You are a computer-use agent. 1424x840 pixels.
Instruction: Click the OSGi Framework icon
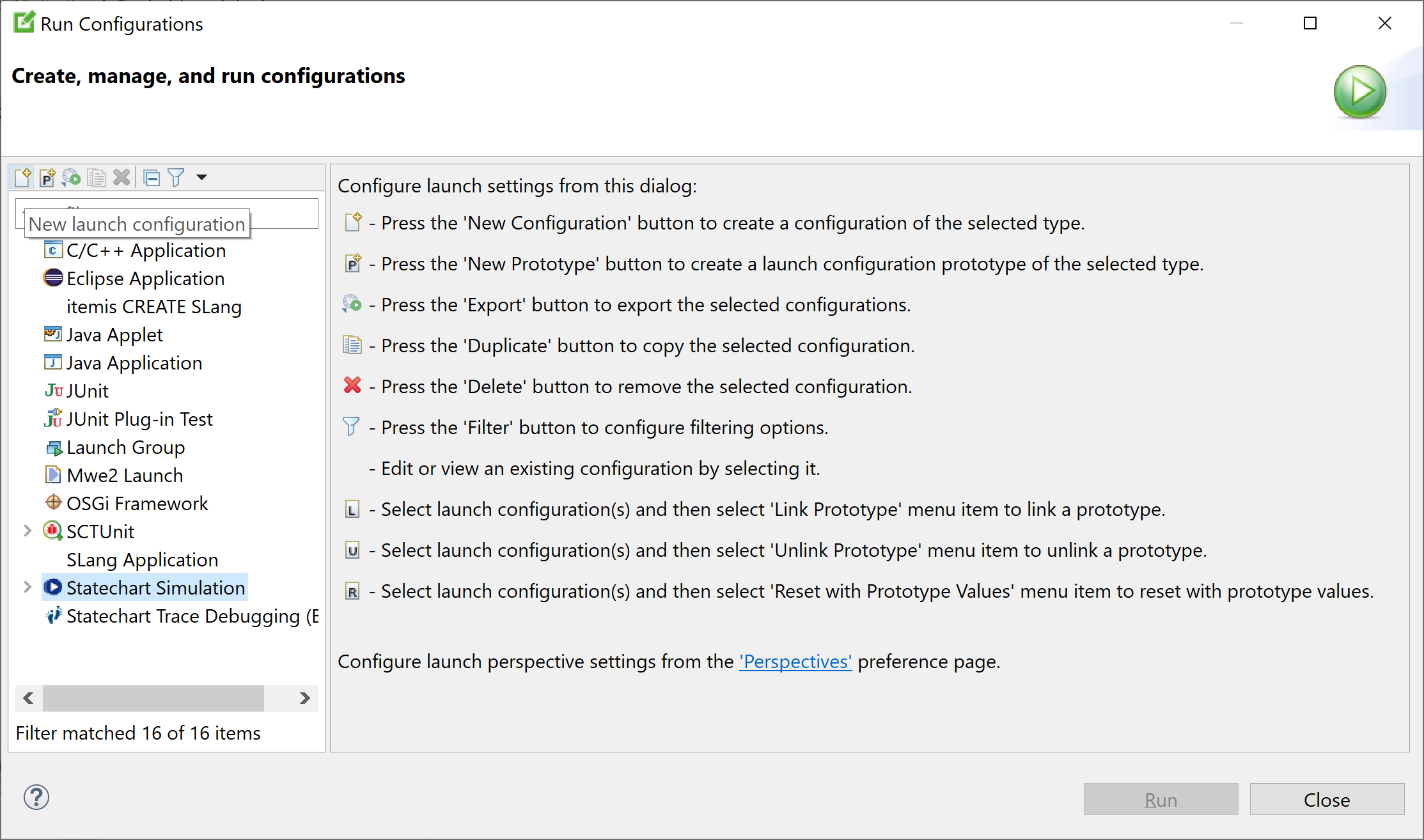pos(54,502)
